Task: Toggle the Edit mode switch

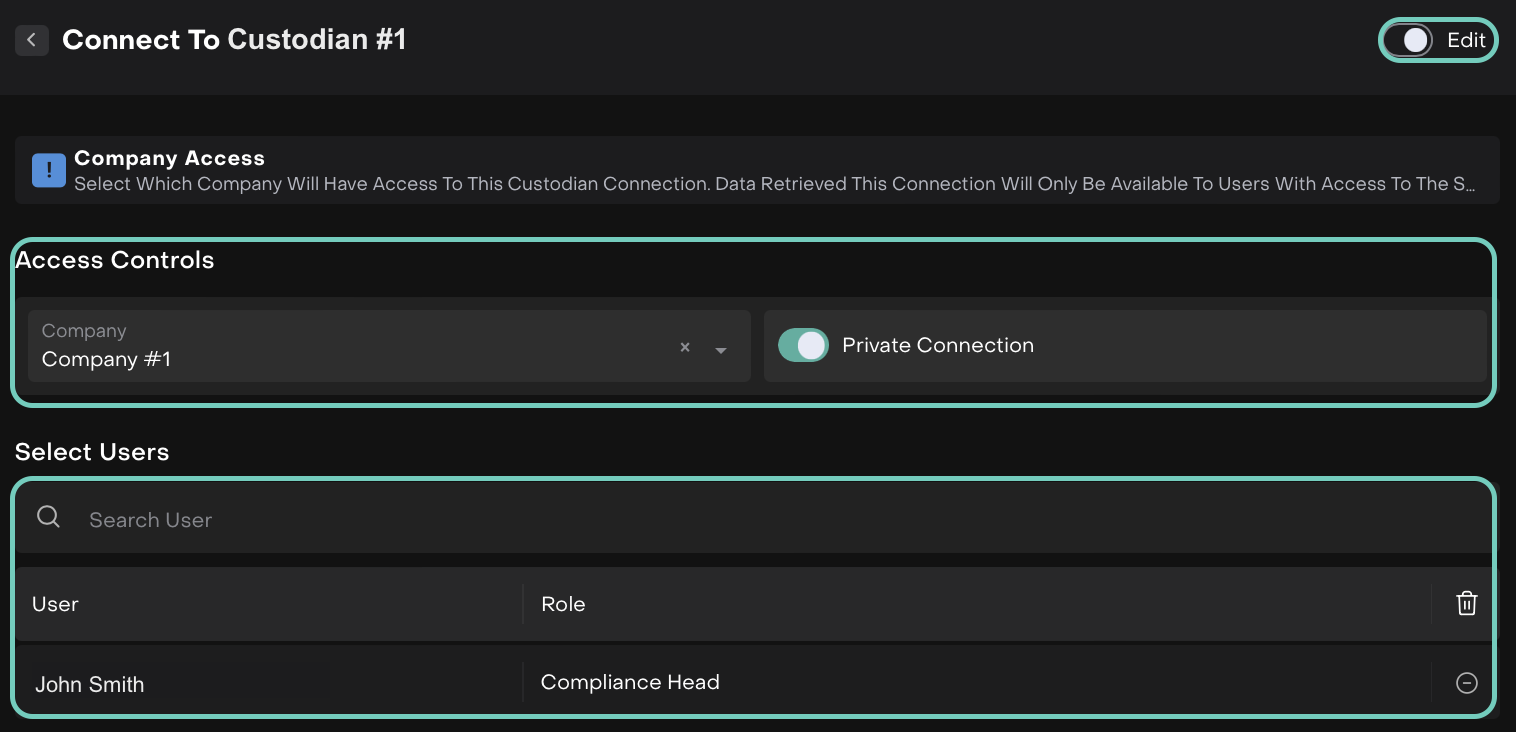Action: (x=1410, y=40)
